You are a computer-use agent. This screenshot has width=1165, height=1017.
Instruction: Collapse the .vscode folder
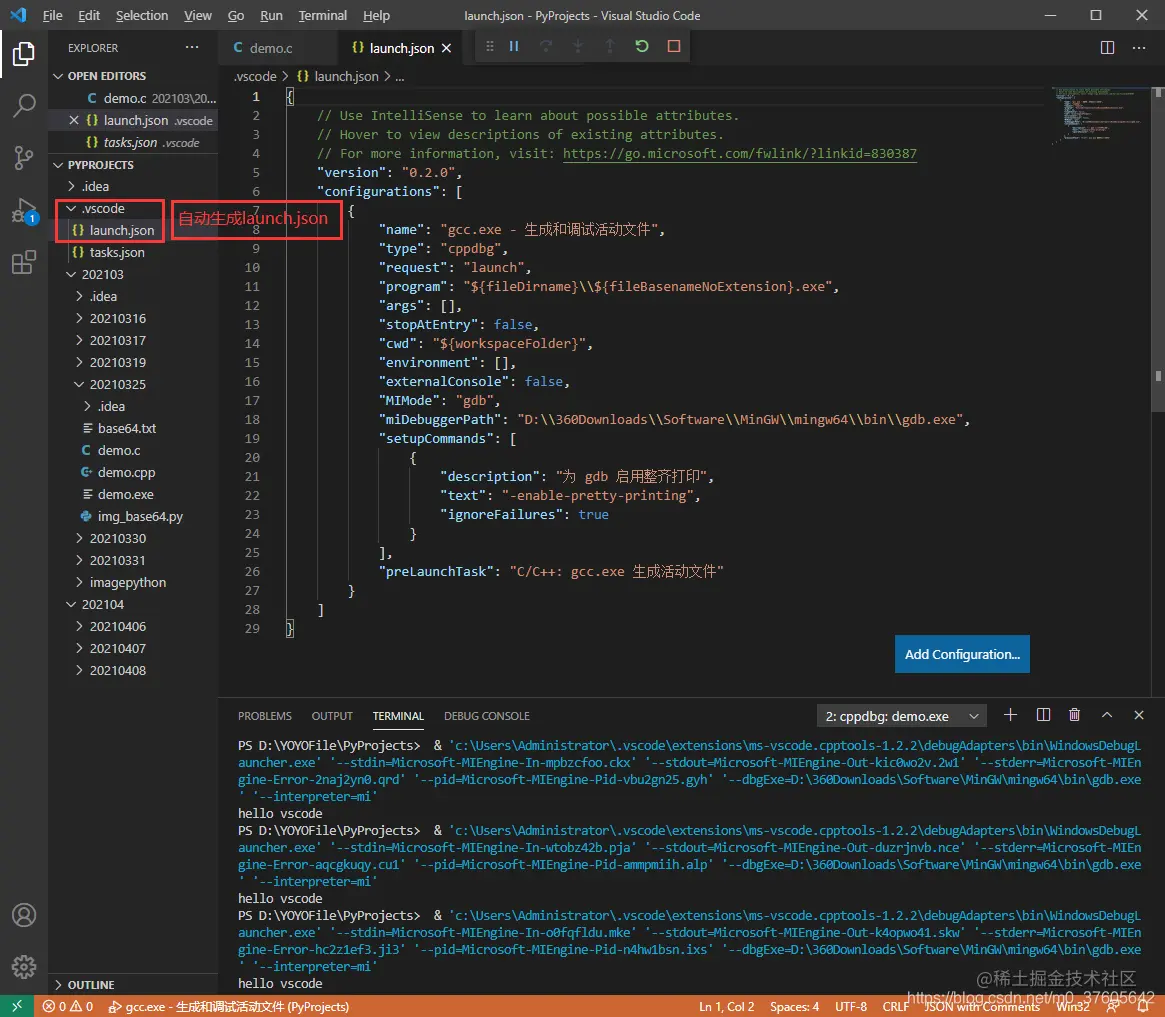point(102,208)
